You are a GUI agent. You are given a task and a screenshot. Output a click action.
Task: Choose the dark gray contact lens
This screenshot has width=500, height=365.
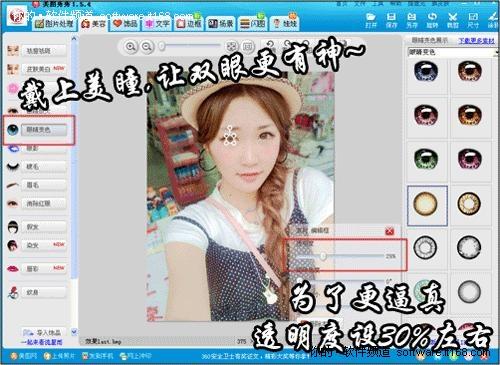pyautogui.click(x=469, y=247)
